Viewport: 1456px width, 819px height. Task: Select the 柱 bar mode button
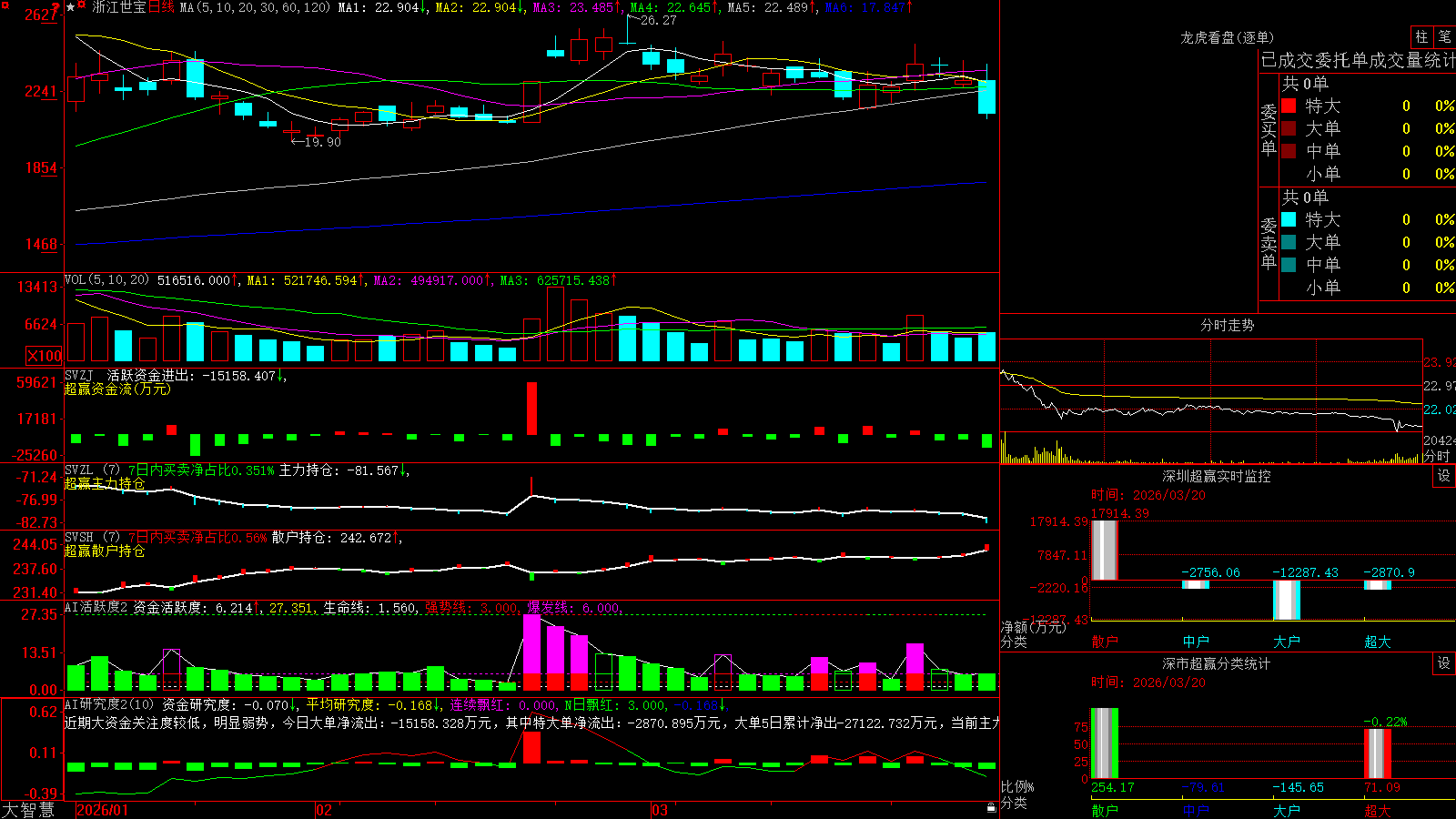click(1421, 36)
